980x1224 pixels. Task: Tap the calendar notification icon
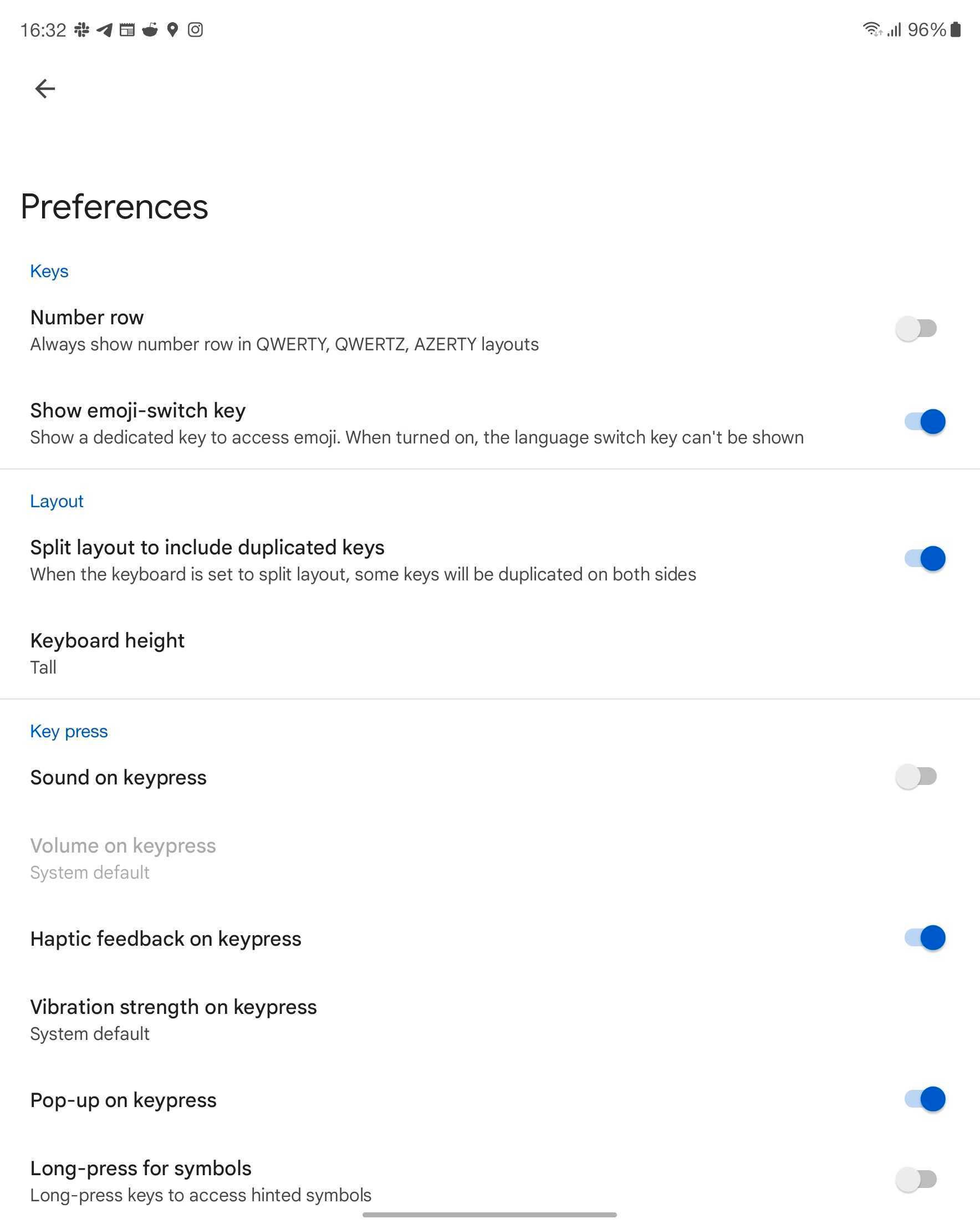[x=127, y=29]
